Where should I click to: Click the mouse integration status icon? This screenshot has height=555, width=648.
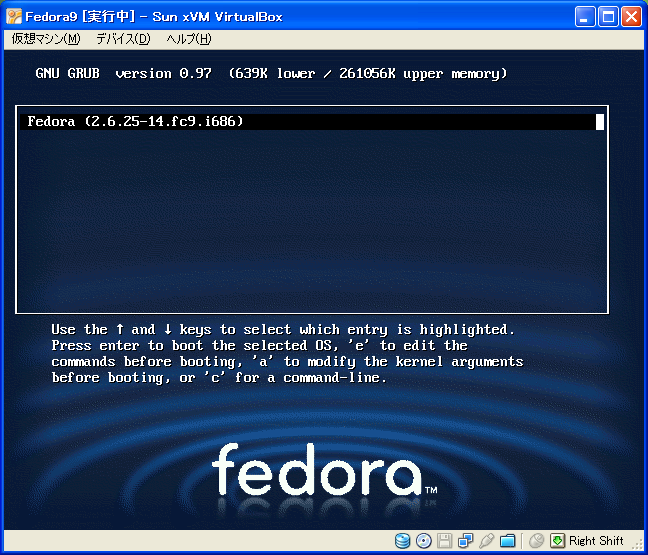click(536, 540)
